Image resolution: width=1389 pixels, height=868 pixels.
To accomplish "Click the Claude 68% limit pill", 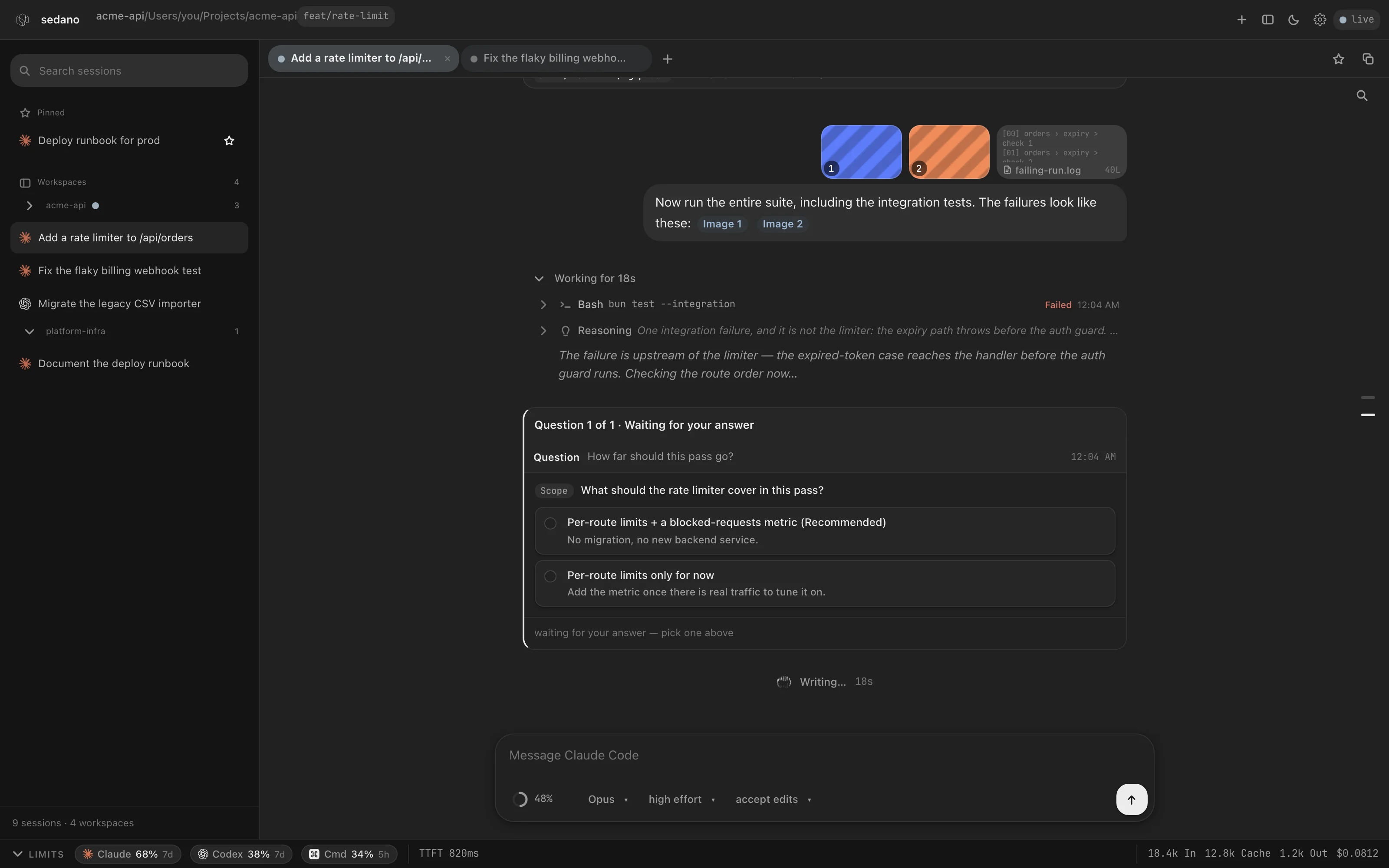I will click(x=128, y=854).
